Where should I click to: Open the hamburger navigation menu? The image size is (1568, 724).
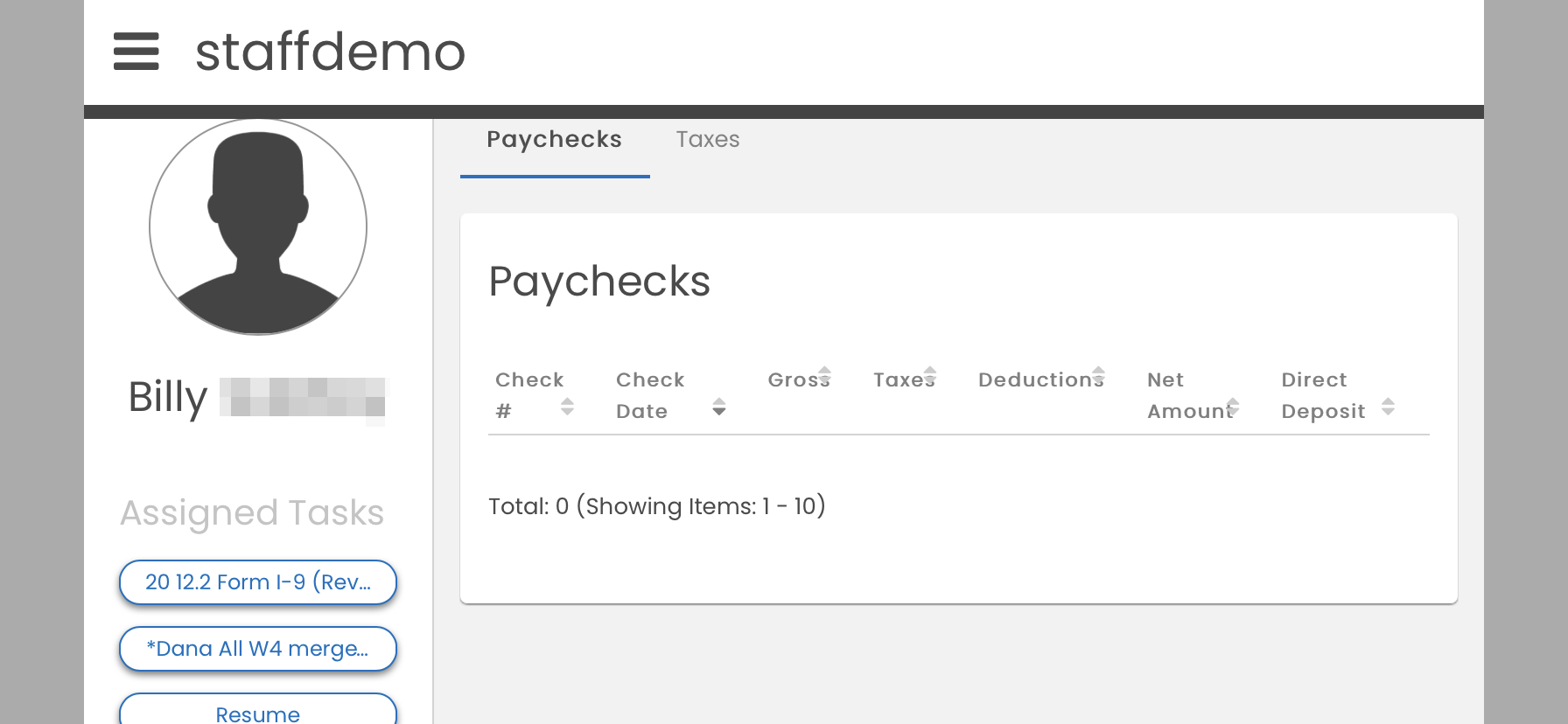click(136, 52)
